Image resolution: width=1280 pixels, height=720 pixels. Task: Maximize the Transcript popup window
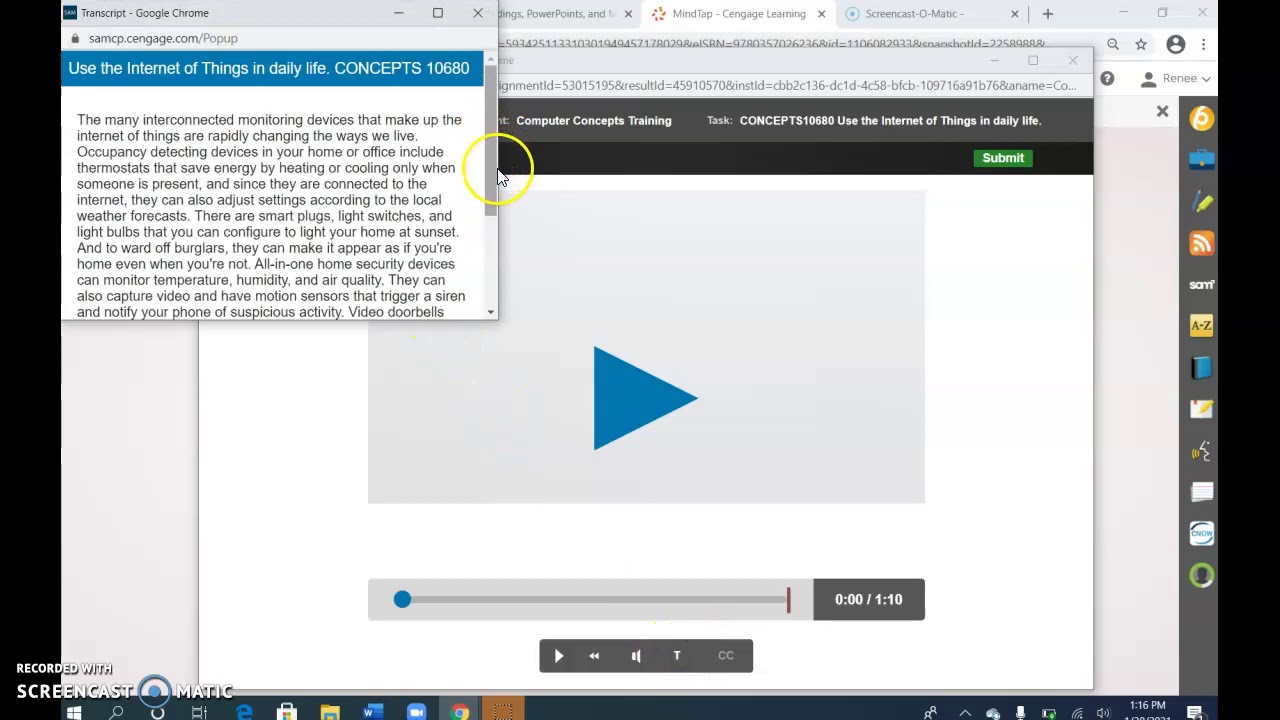tap(437, 13)
